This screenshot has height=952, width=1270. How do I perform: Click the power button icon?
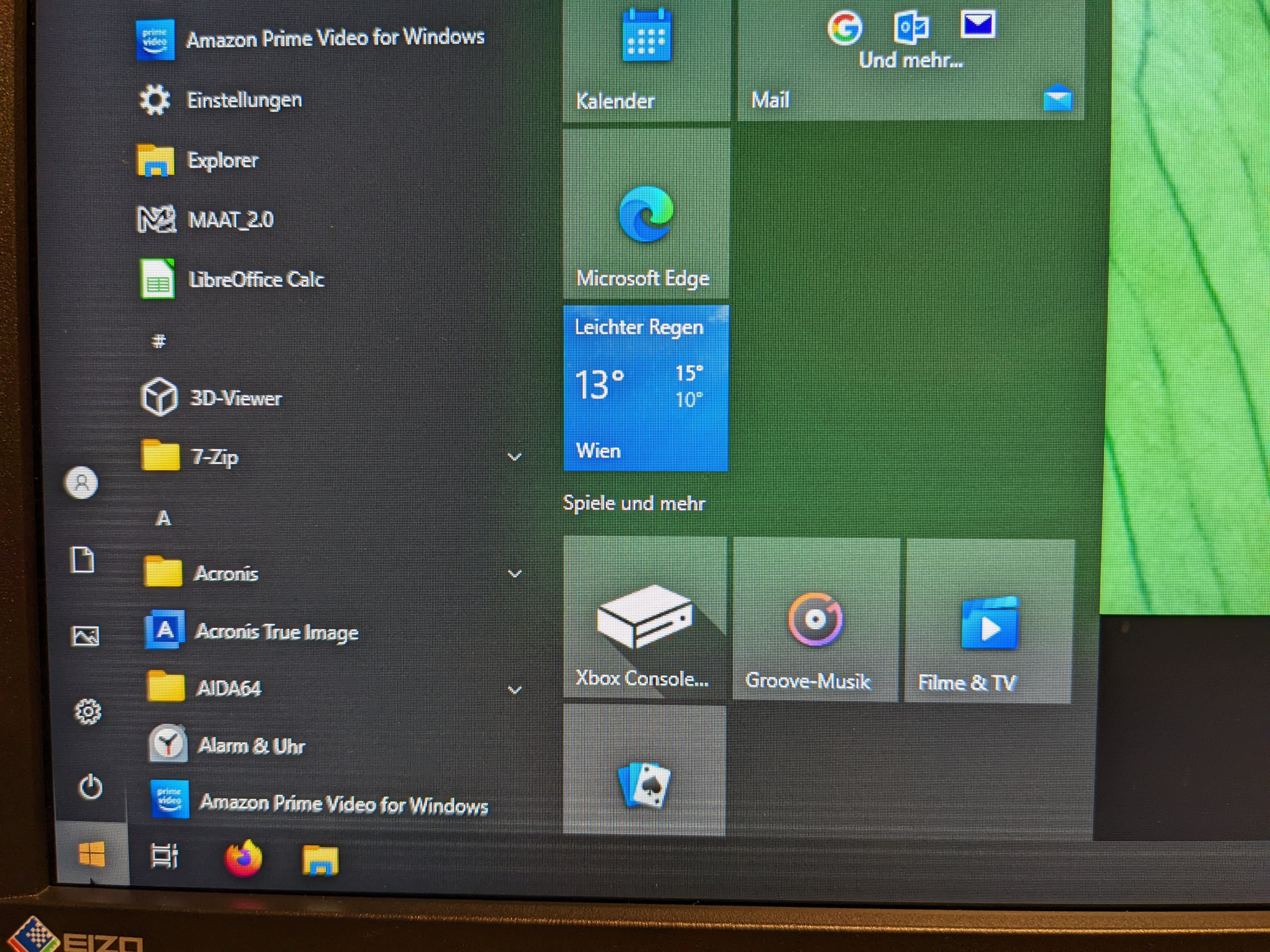tap(90, 787)
